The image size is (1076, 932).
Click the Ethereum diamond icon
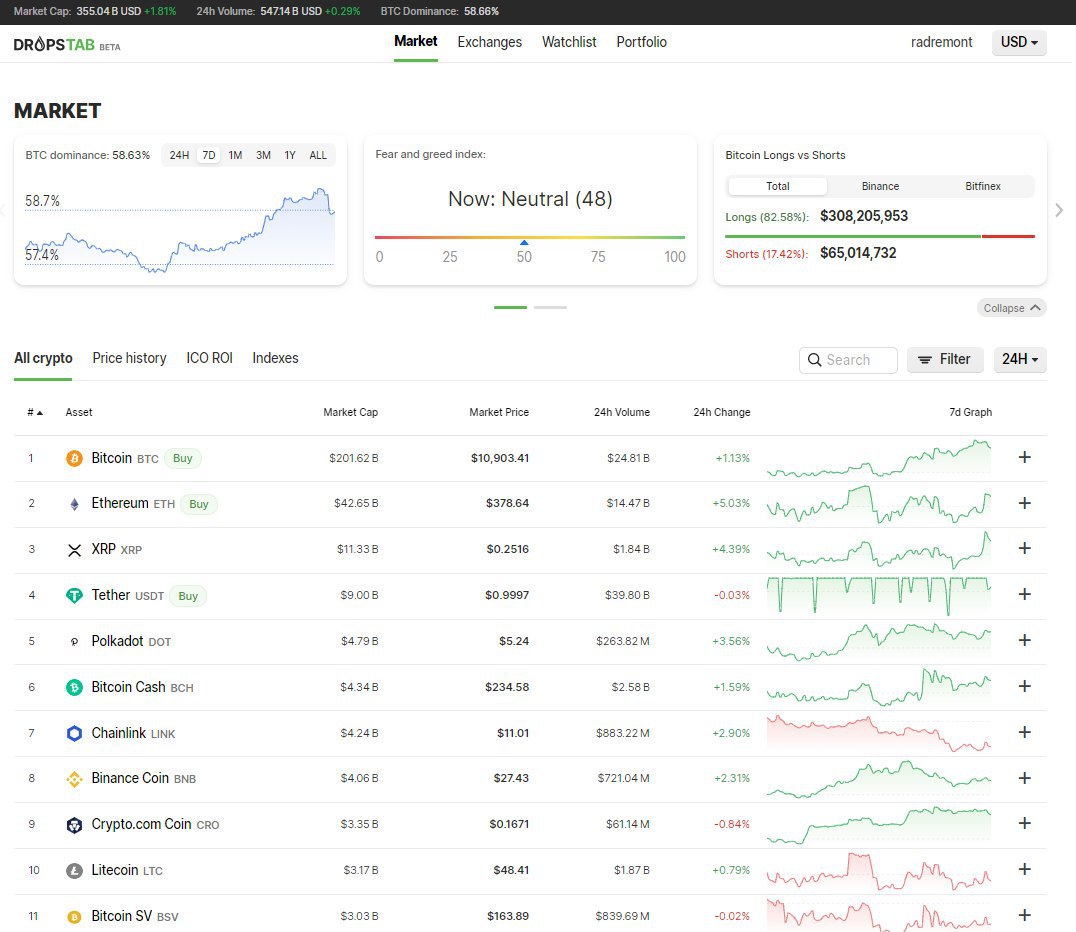click(x=74, y=504)
